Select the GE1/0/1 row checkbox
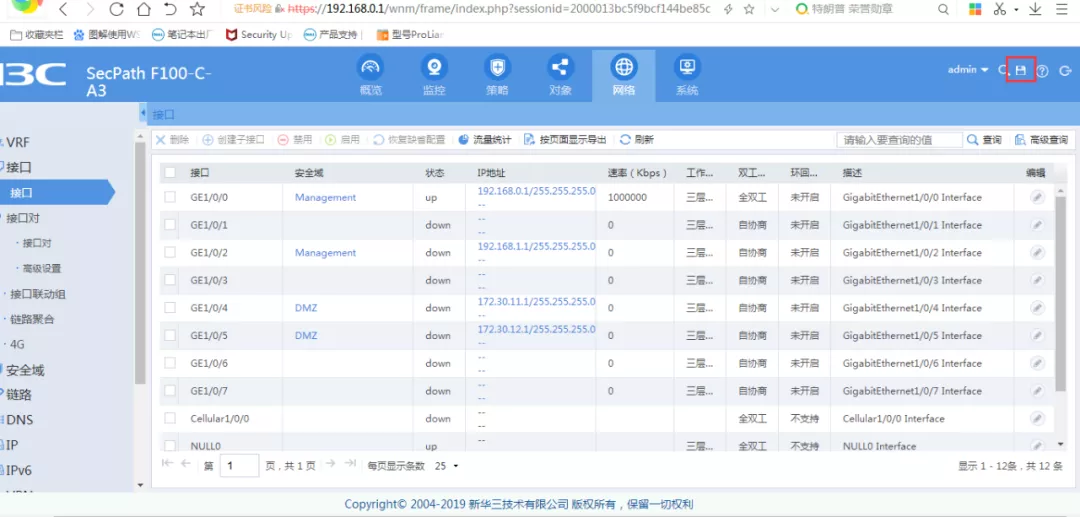 (x=170, y=225)
